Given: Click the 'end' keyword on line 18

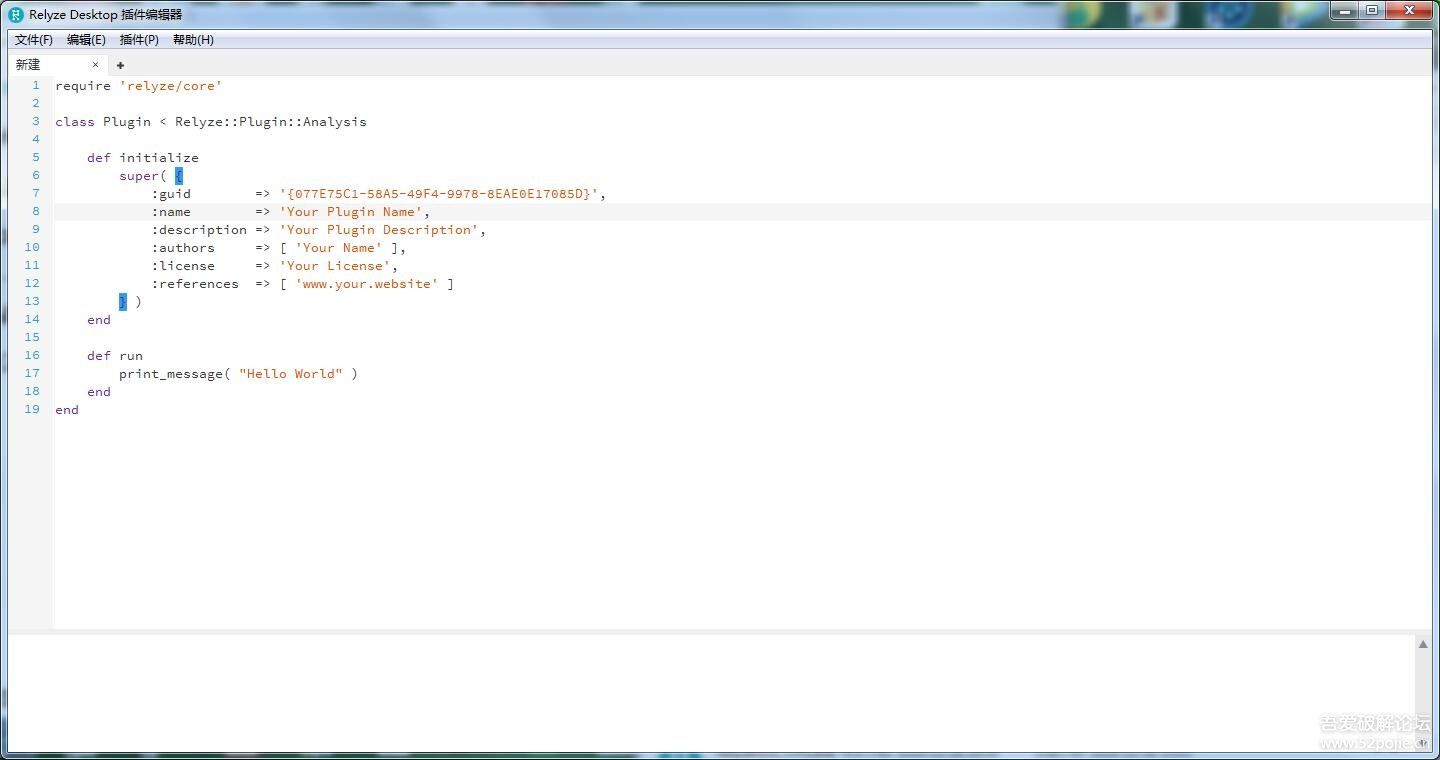Looking at the screenshot, I should coord(99,392).
